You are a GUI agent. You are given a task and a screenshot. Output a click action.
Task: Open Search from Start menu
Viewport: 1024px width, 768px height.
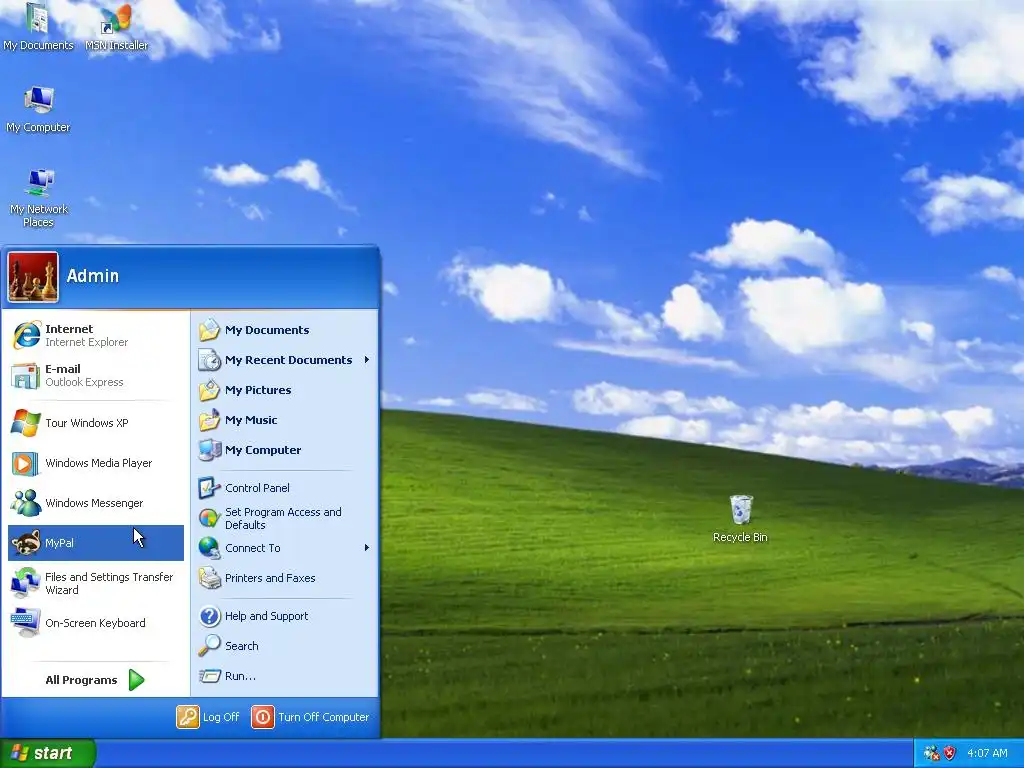pyautogui.click(x=285, y=646)
